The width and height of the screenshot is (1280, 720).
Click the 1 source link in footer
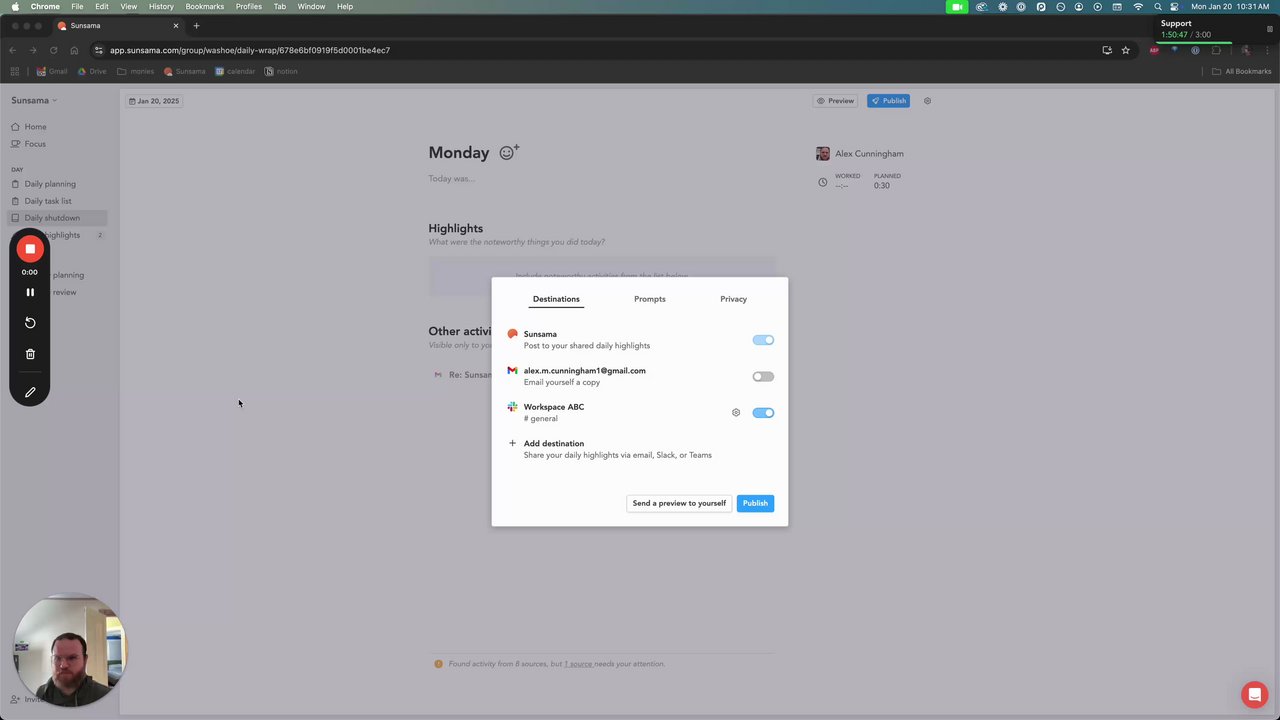(578, 664)
